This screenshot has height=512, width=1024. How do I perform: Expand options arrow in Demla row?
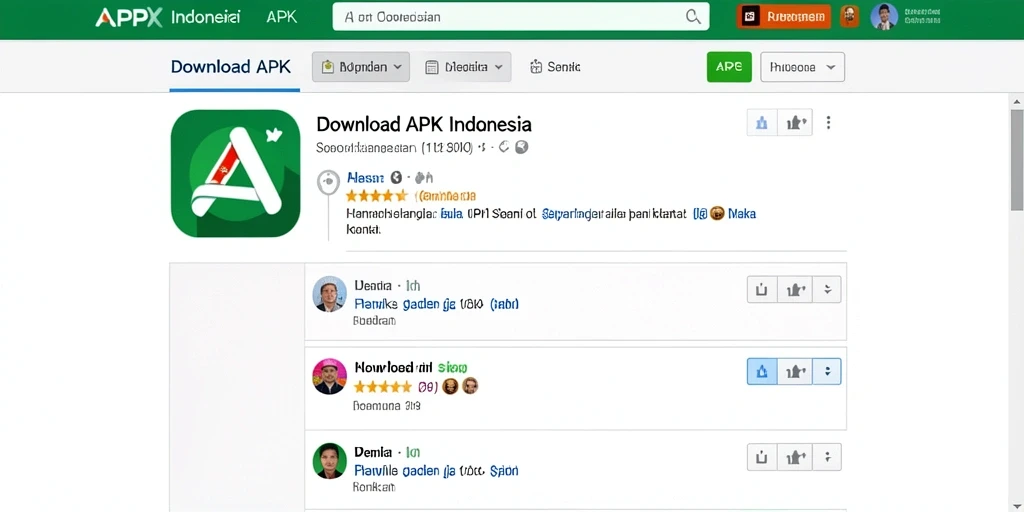coord(827,456)
